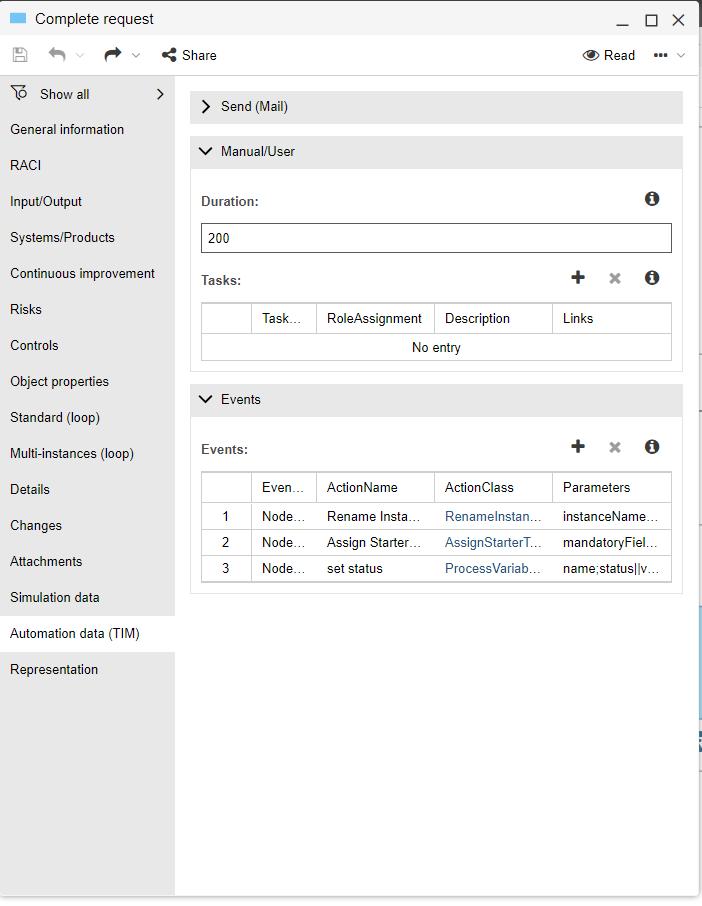702x906 pixels.
Task: Click Show all in sidebar
Action: 65,94
